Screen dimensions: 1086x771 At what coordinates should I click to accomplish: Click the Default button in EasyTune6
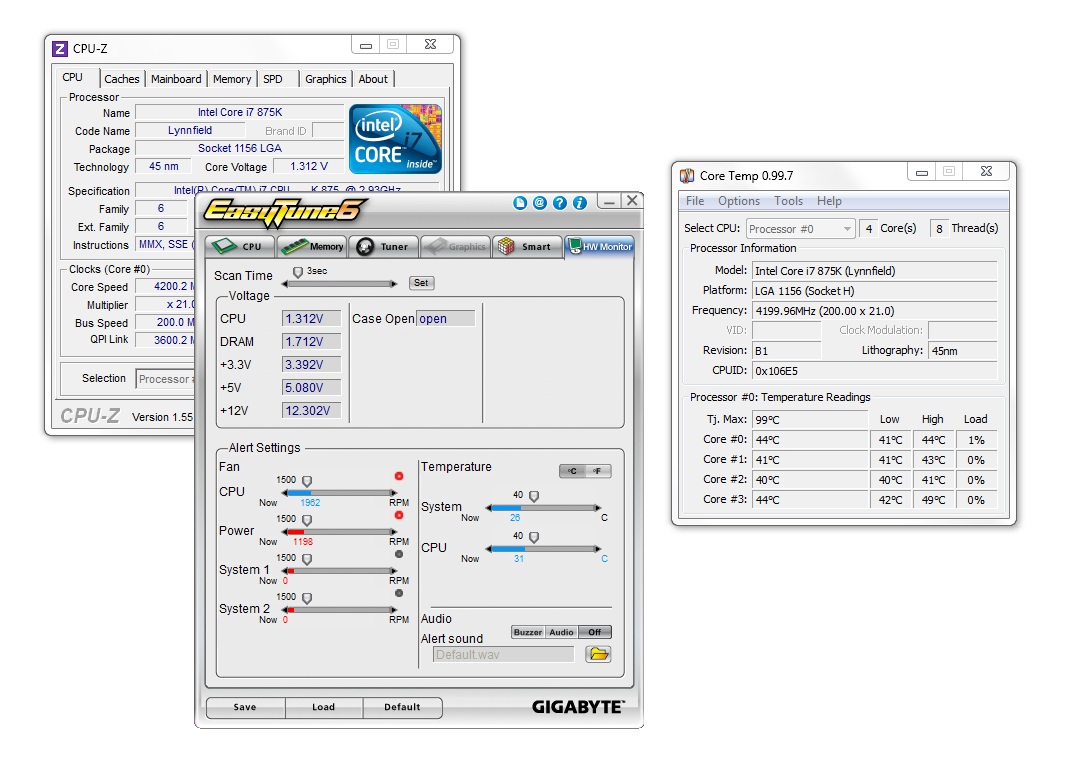[402, 707]
